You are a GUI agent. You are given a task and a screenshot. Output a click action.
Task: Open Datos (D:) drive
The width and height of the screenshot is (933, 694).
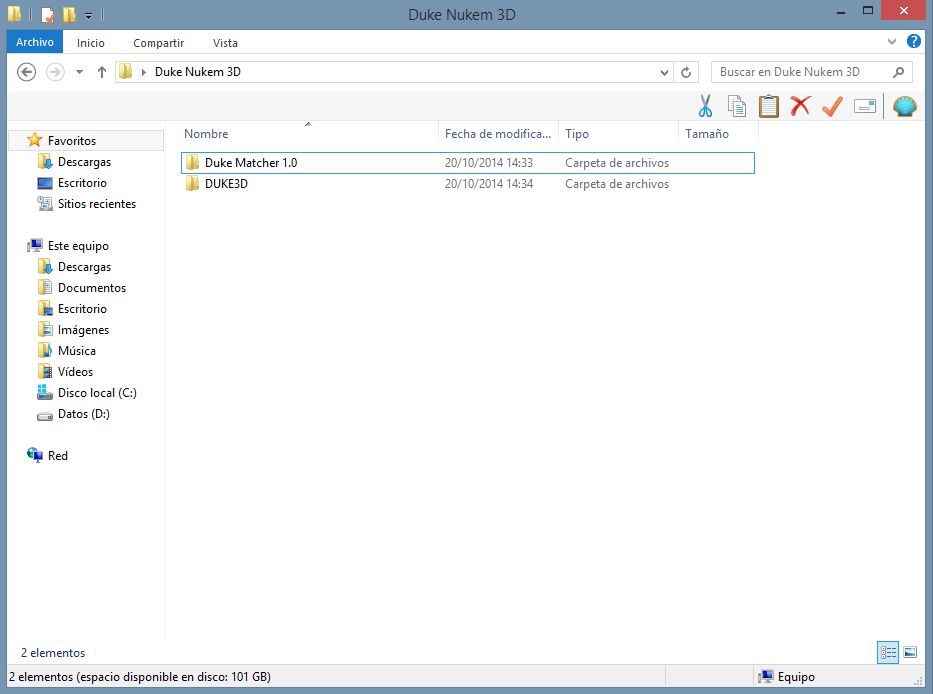tap(83, 414)
